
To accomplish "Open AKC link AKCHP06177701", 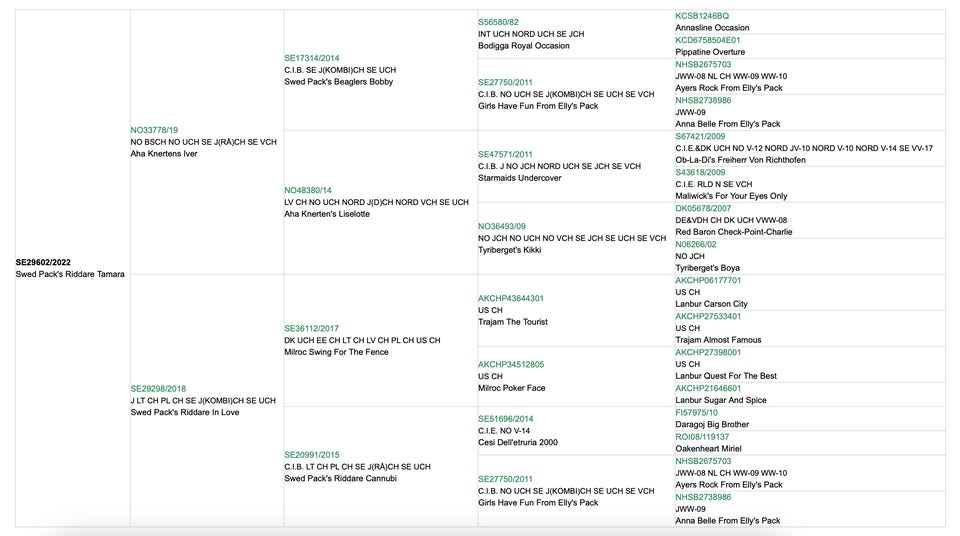I will click(x=708, y=280).
